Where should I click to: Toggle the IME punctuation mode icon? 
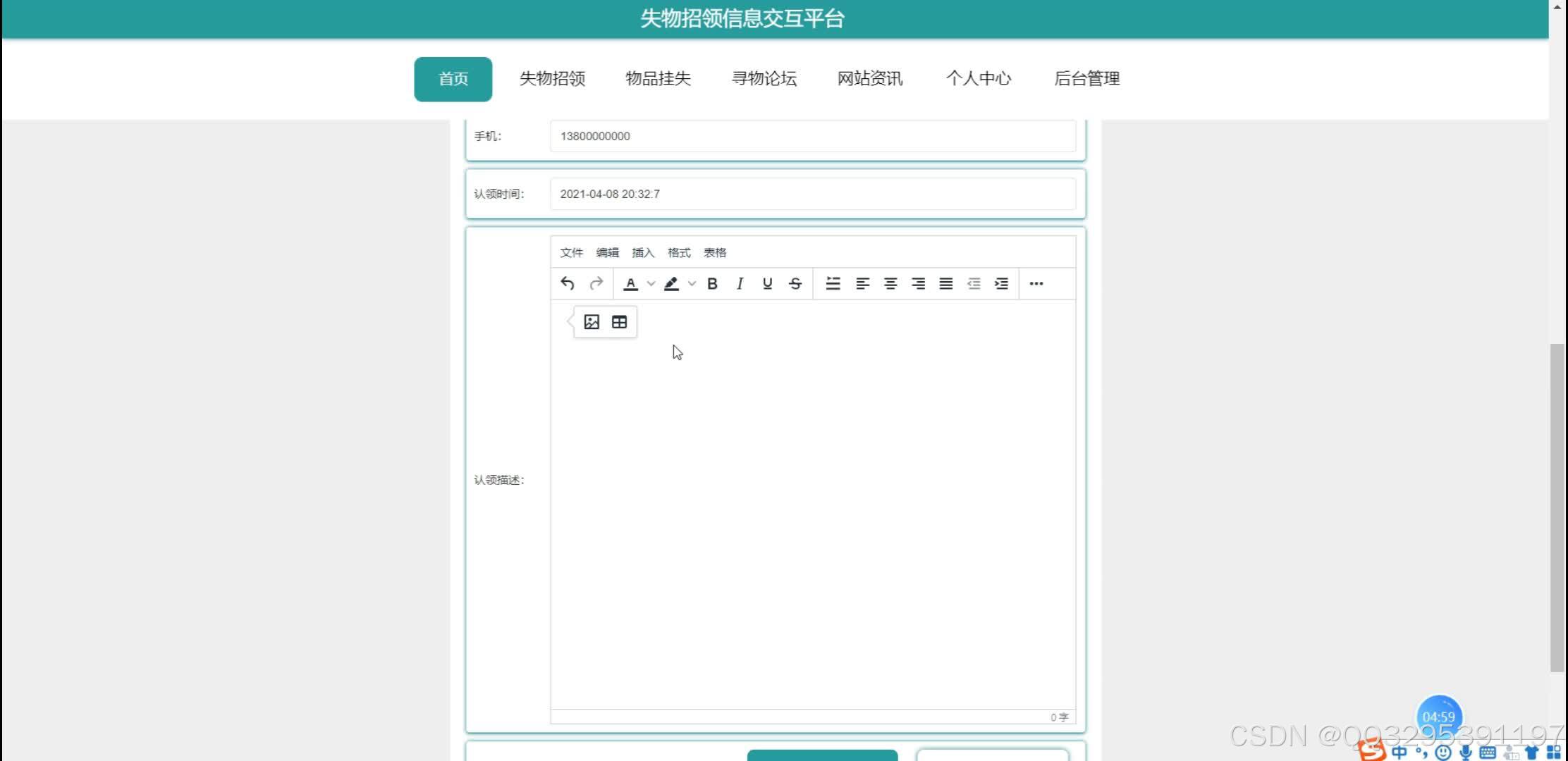click(x=1421, y=753)
